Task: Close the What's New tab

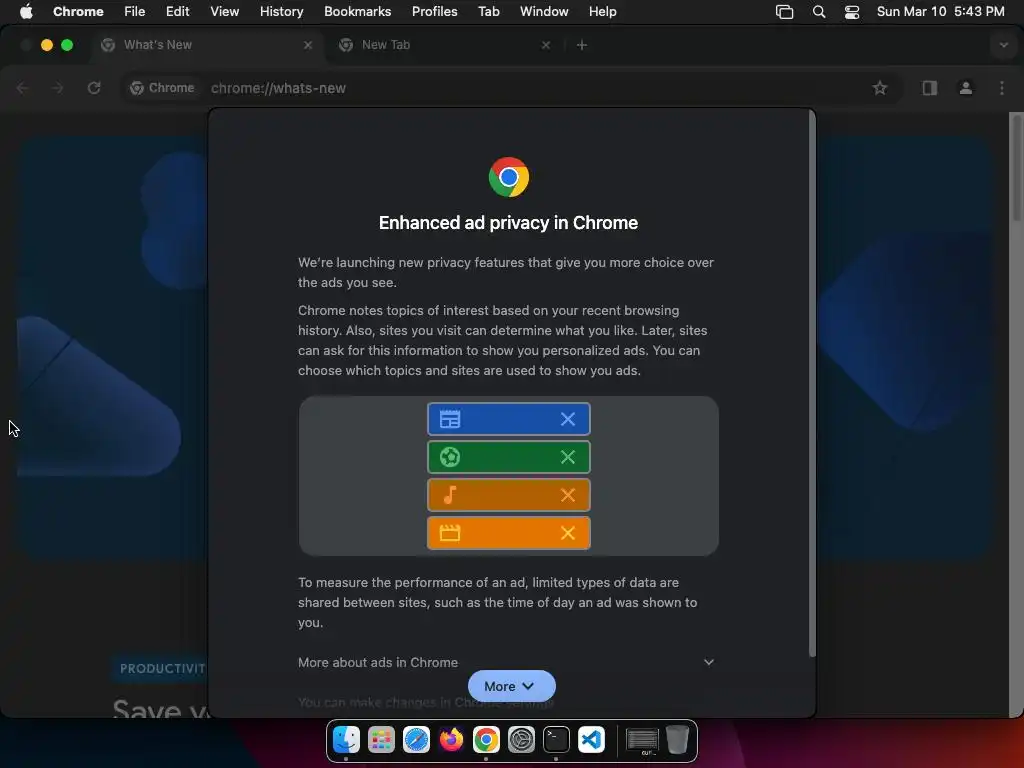Action: 308,45
